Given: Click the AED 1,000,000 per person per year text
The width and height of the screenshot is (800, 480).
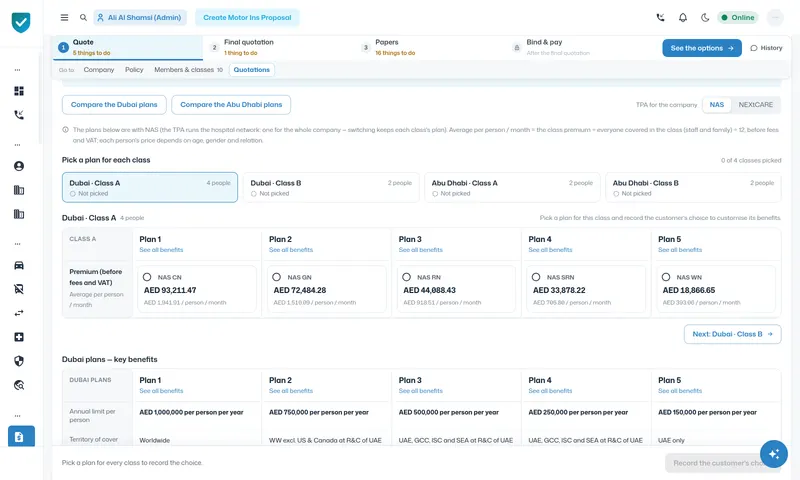Looking at the screenshot, I should coord(191,412).
